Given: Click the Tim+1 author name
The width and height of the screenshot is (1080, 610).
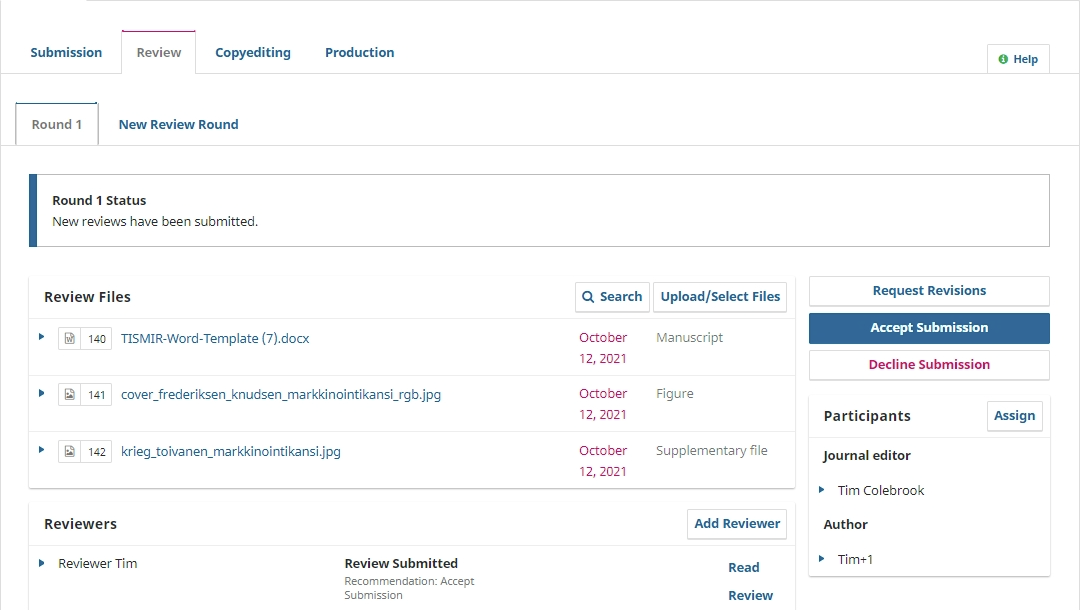Looking at the screenshot, I should pos(855,559).
